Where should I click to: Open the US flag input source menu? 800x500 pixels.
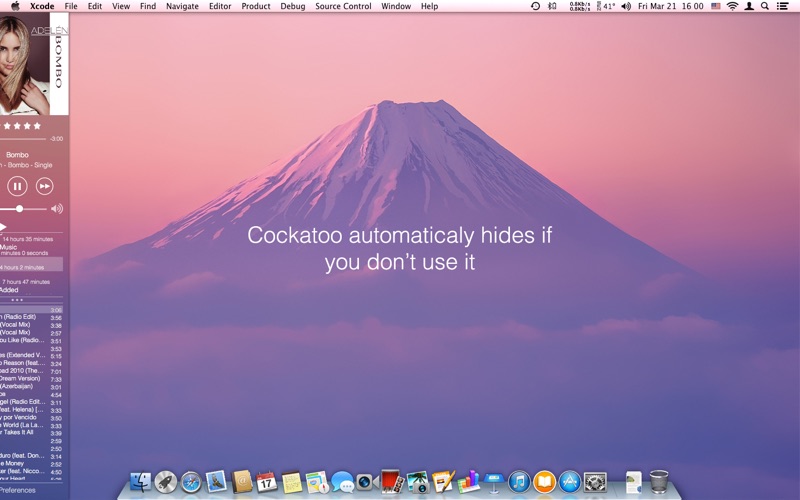(x=716, y=6)
